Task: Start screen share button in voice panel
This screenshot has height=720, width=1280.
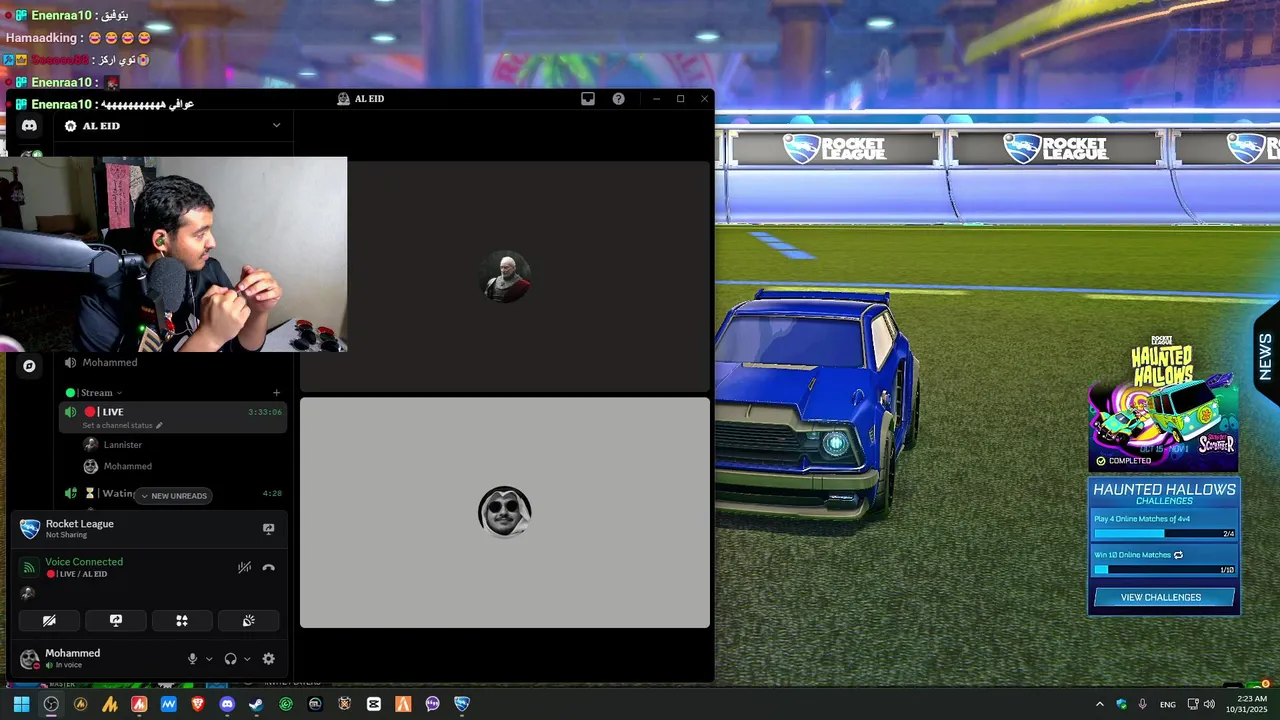Action: [x=116, y=621]
